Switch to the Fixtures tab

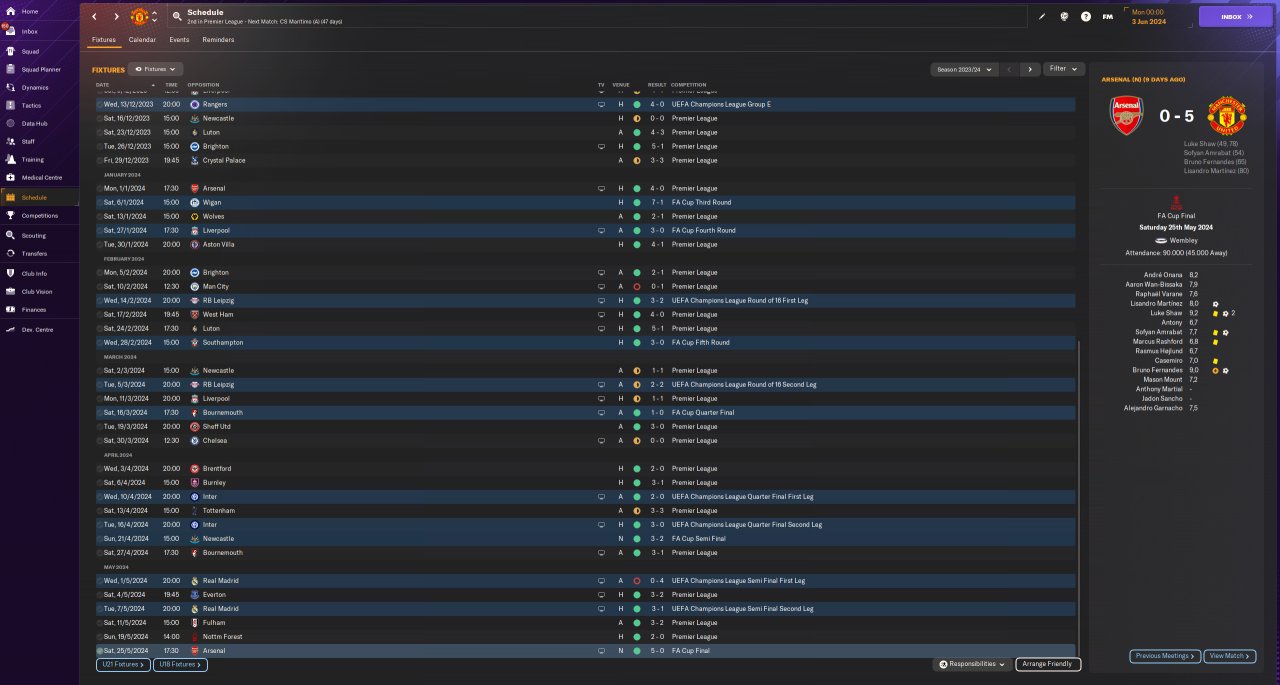104,40
